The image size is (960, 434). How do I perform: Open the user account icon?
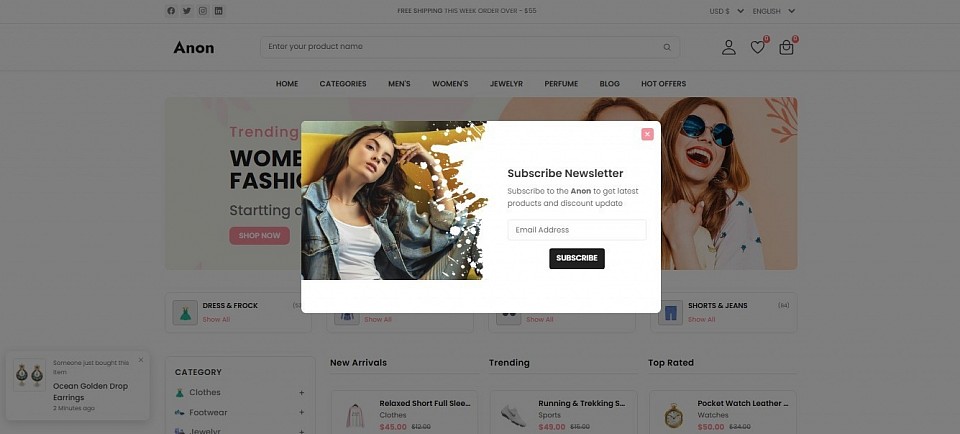point(729,47)
